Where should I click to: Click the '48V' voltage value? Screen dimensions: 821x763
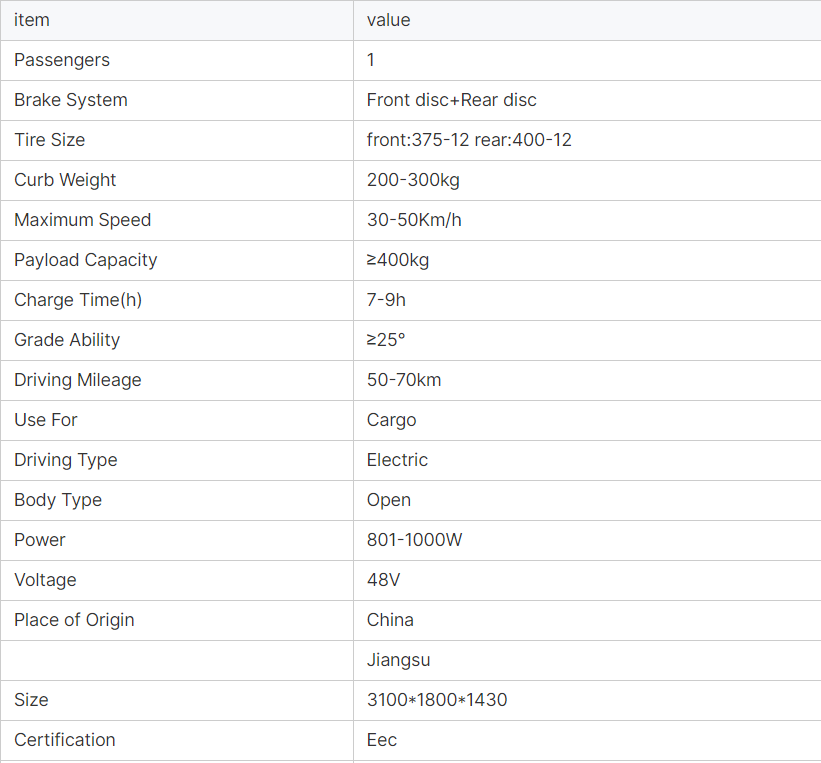click(383, 580)
